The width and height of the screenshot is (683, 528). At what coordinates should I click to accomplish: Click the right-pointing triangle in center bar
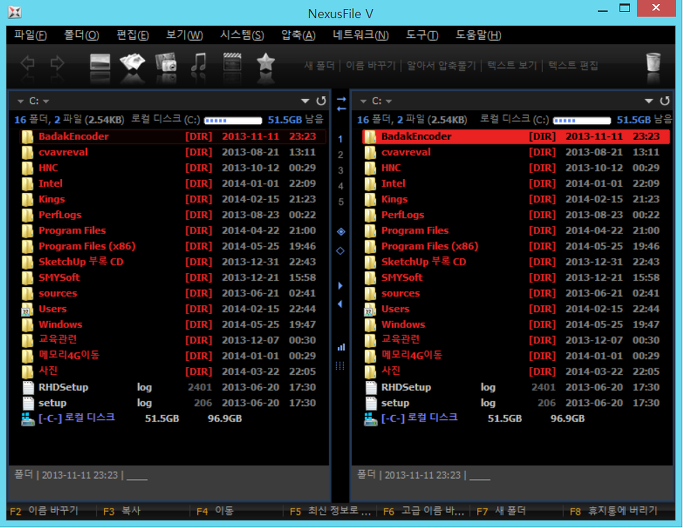(x=341, y=286)
